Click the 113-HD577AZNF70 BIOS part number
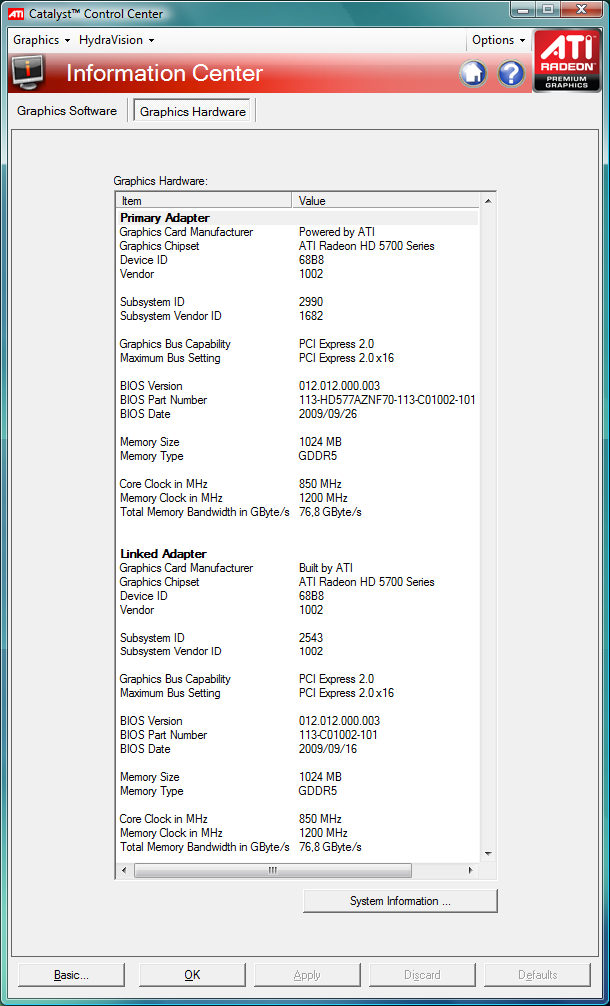 click(x=387, y=400)
